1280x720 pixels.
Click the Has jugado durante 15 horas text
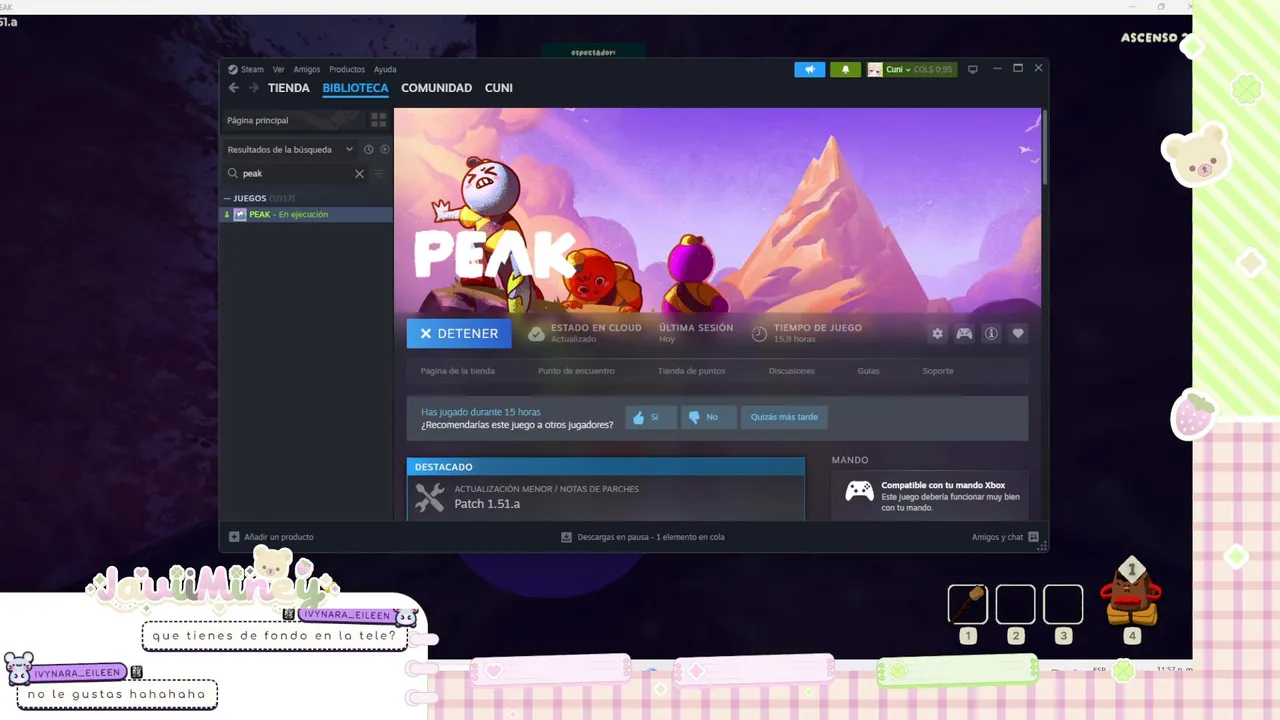tap(481, 412)
